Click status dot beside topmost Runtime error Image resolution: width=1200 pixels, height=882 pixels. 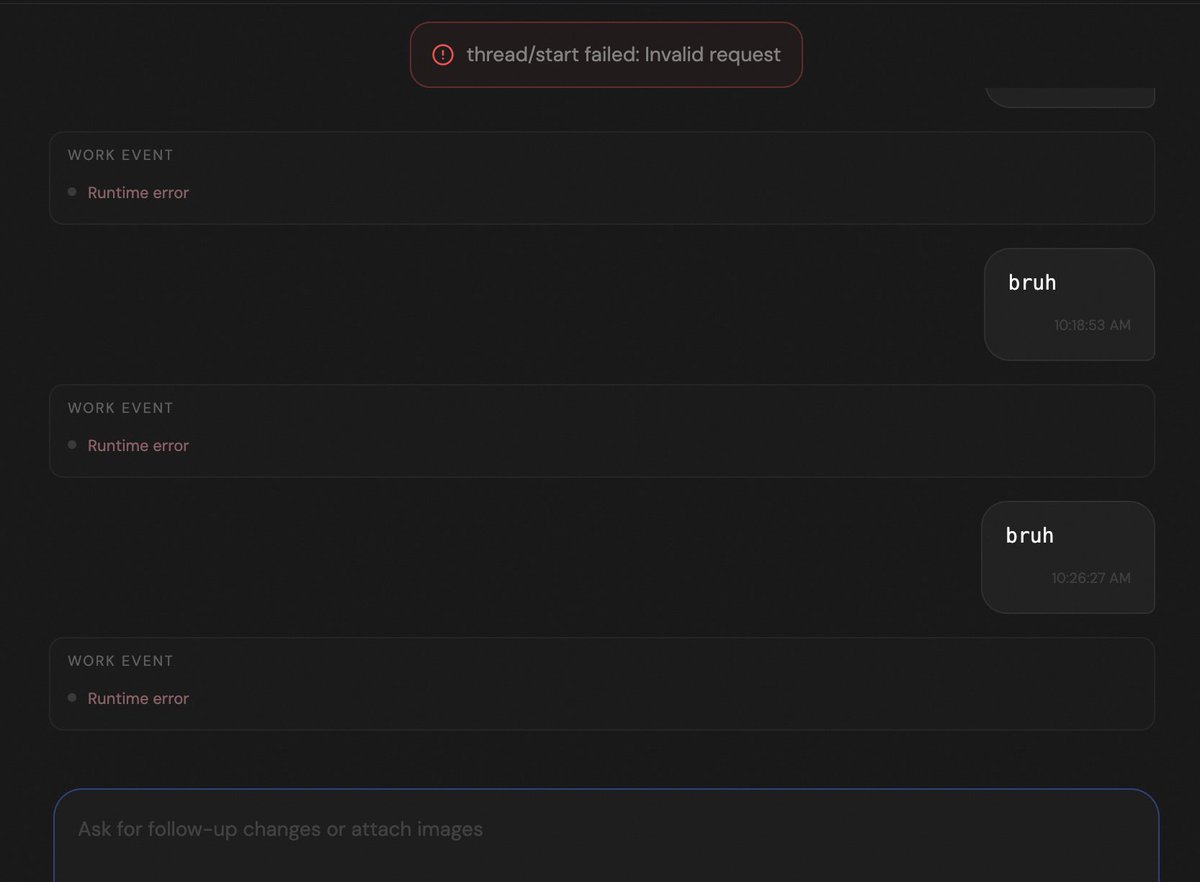click(x=72, y=192)
